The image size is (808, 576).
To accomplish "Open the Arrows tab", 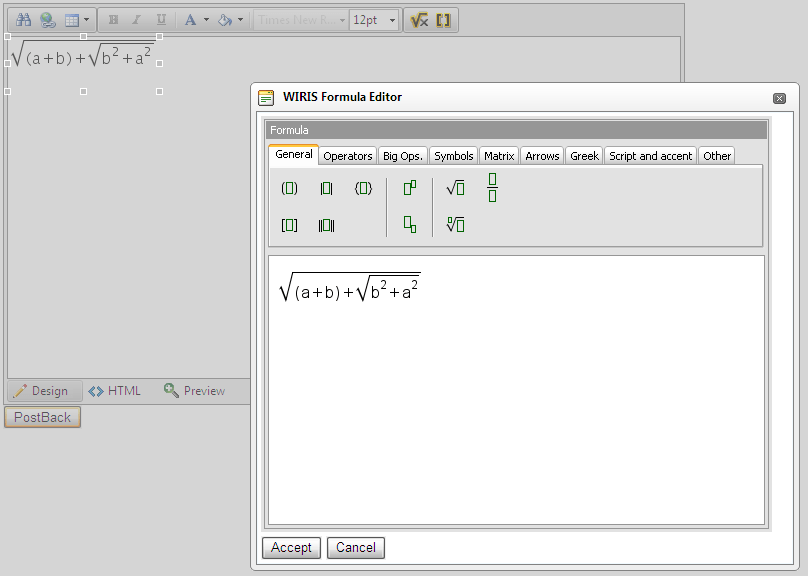I will point(542,156).
